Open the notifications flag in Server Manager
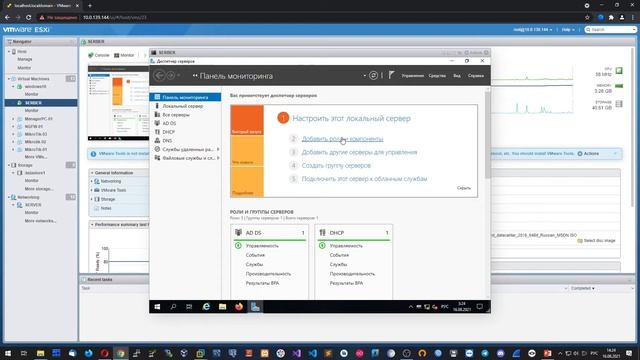The image size is (640, 360). [391, 75]
